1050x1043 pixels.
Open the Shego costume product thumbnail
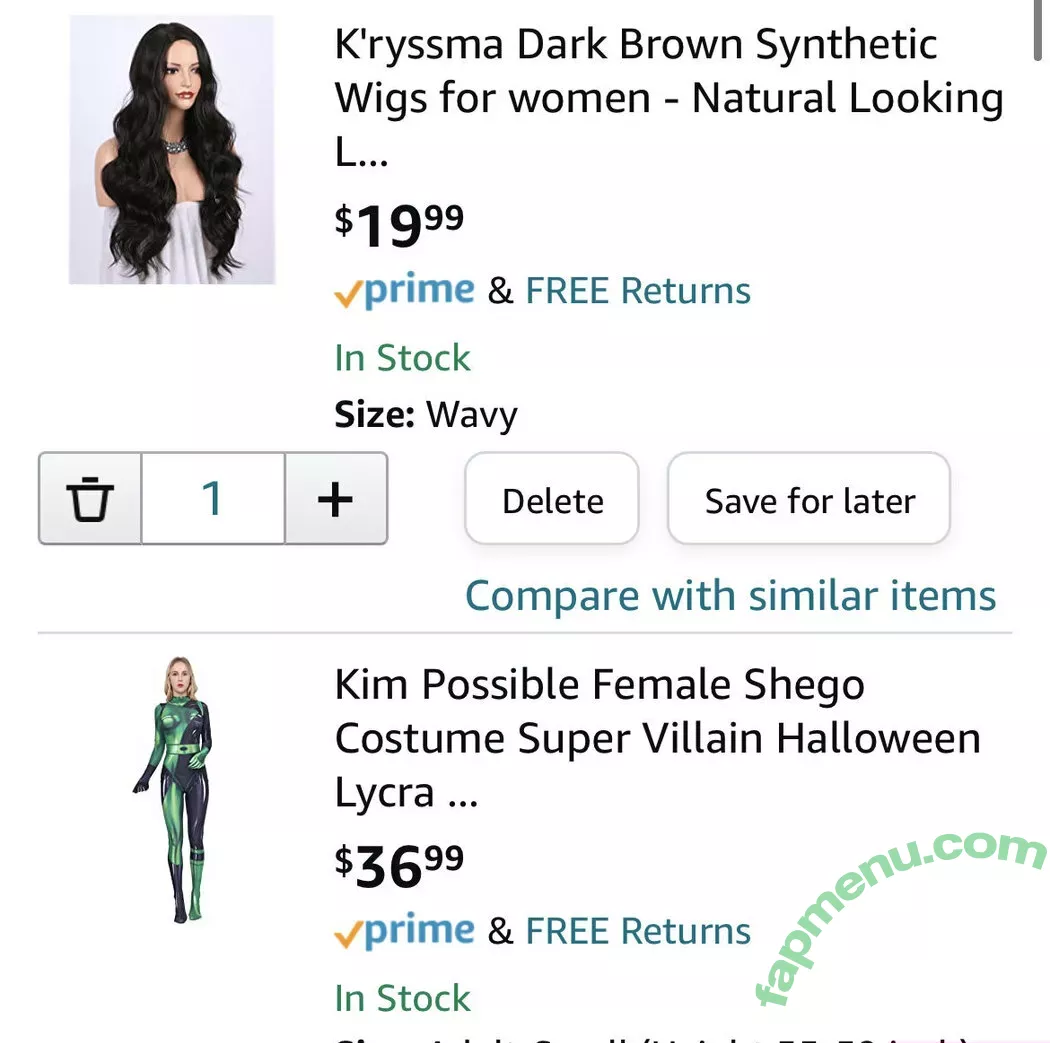coord(174,789)
